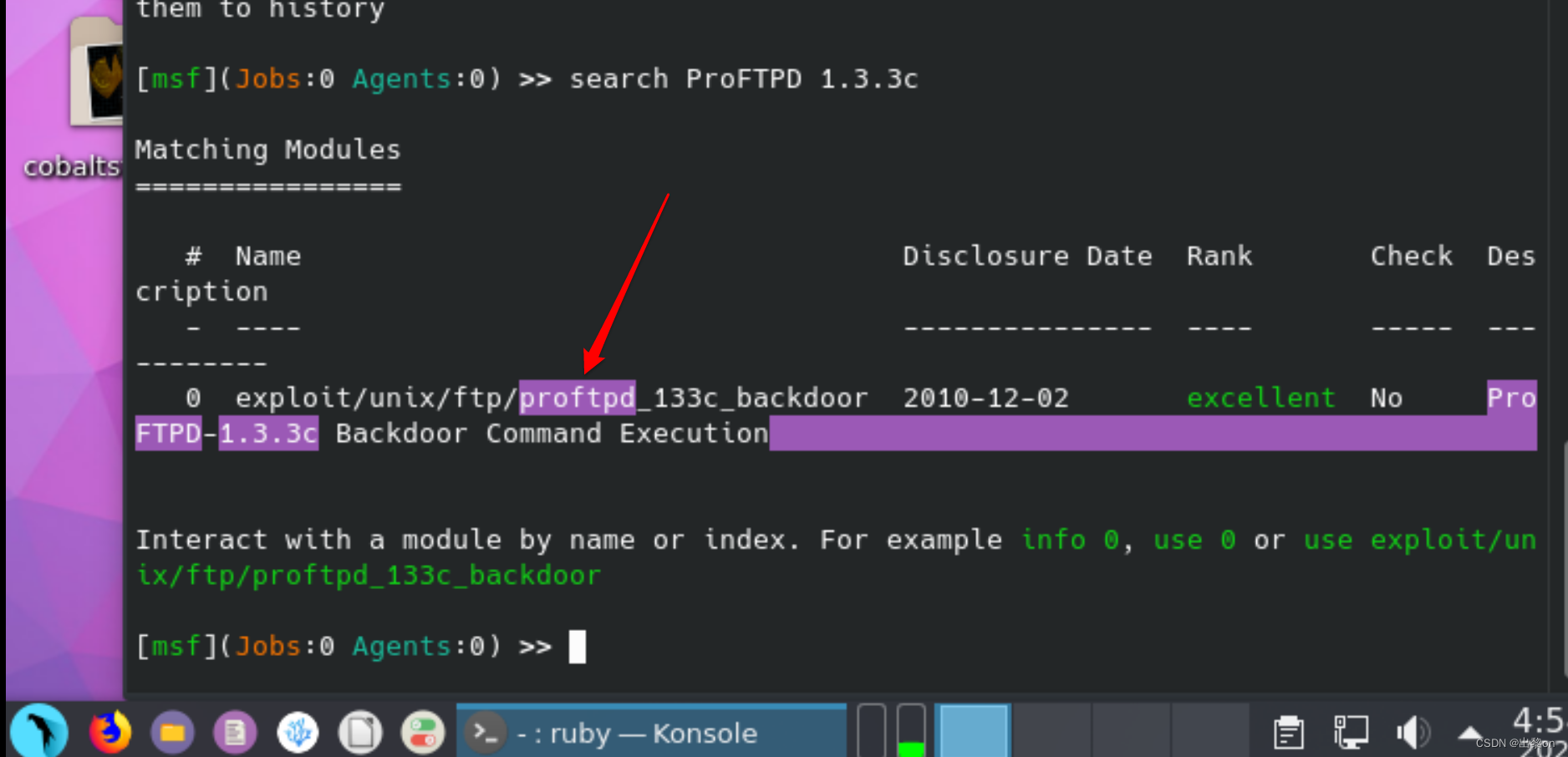Screen dimensions: 1568x757
Task: Expand hidden system tray icons arrow
Action: click(x=1470, y=734)
